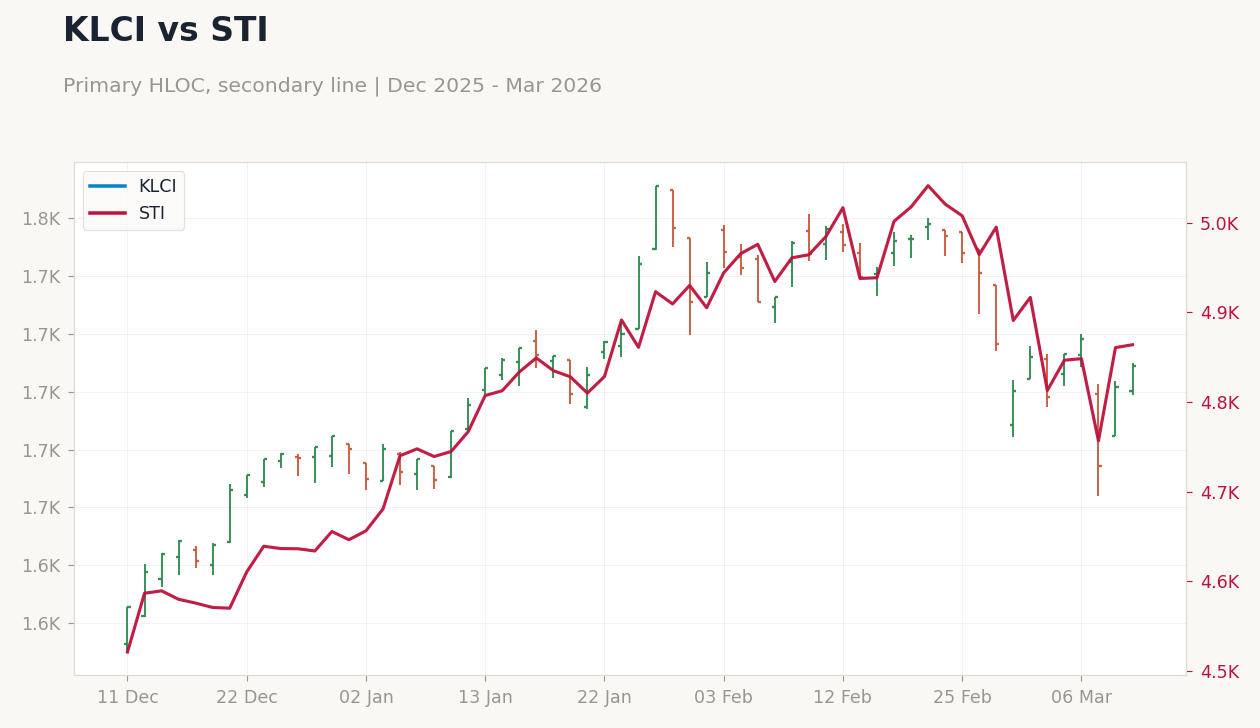The image size is (1260, 728).
Task: Click the 12 Feb x-axis label
Action: tap(843, 697)
